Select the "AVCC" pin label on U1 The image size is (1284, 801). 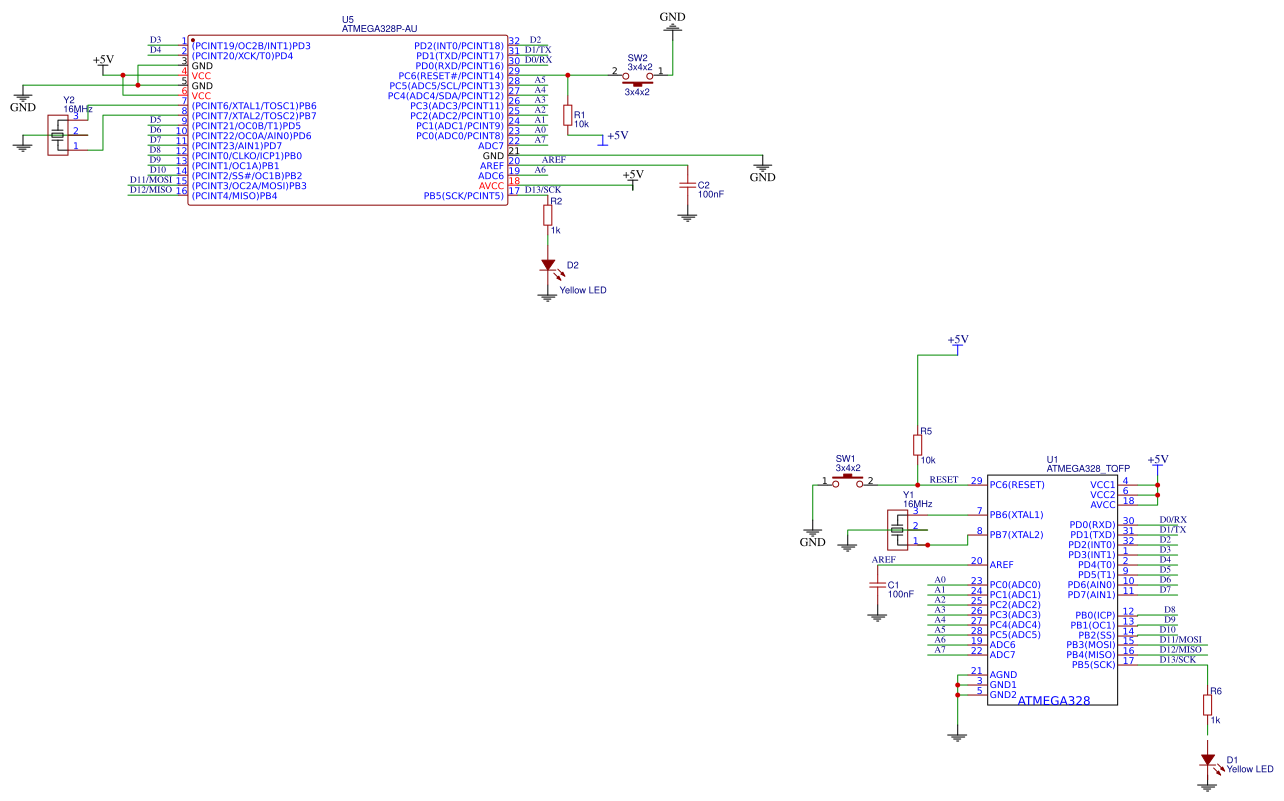point(1102,505)
